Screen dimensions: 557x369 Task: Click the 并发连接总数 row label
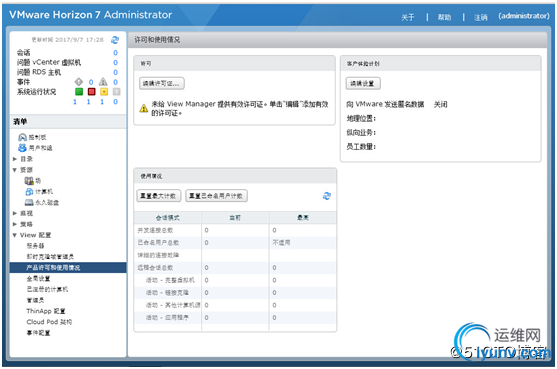click(155, 230)
